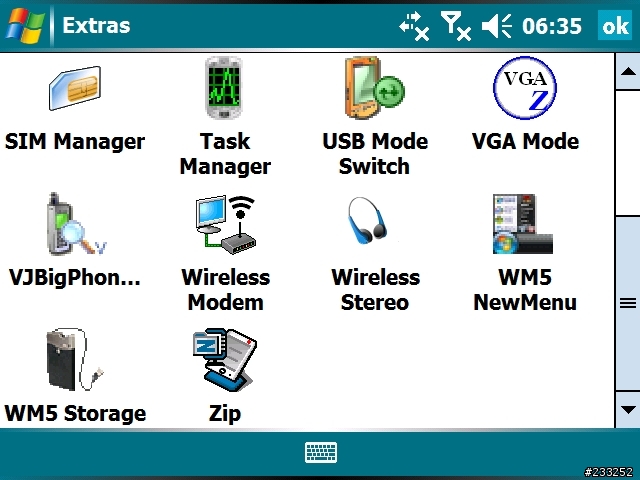This screenshot has height=480, width=640.
Task: Open the USB Mode Switch icon
Action: click(374, 88)
